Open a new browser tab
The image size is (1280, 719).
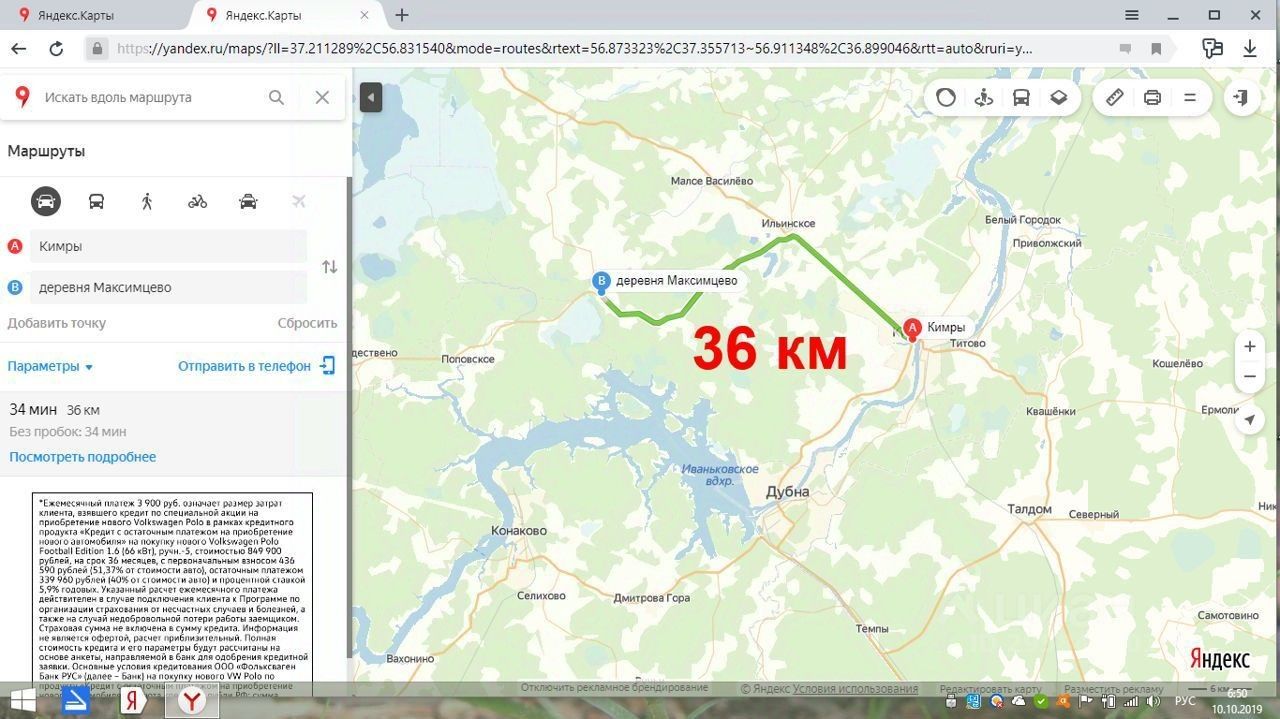(402, 15)
